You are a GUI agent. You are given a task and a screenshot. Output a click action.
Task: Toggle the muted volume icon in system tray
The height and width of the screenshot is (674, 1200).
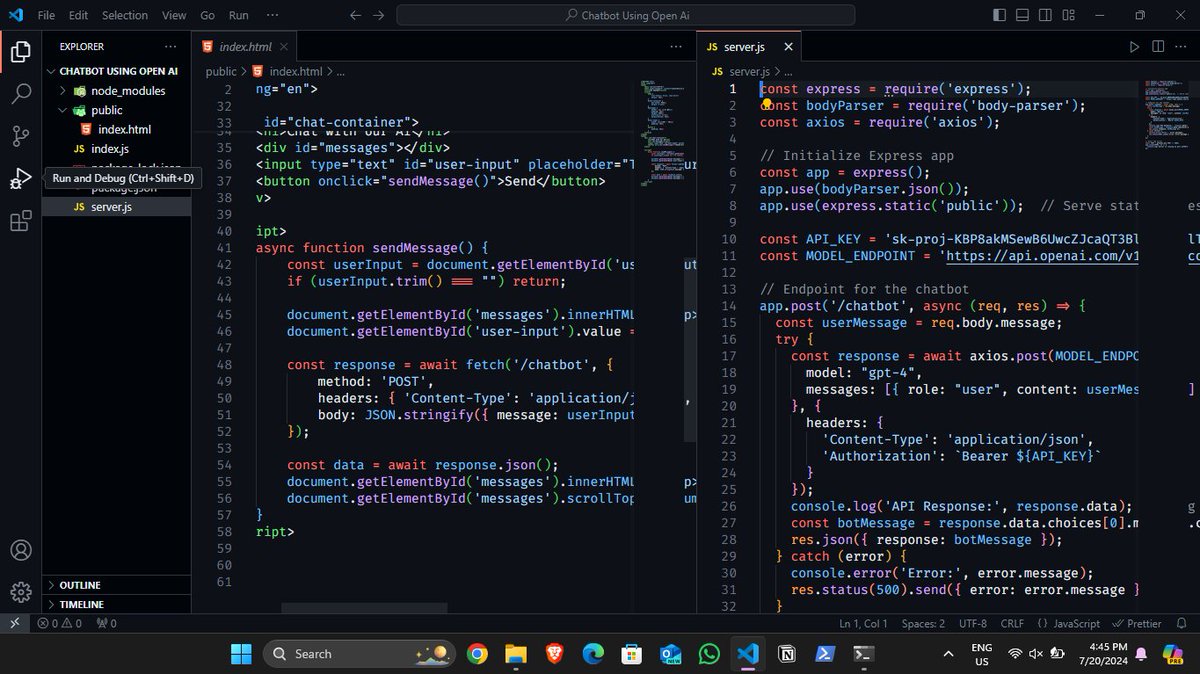[x=1036, y=654]
